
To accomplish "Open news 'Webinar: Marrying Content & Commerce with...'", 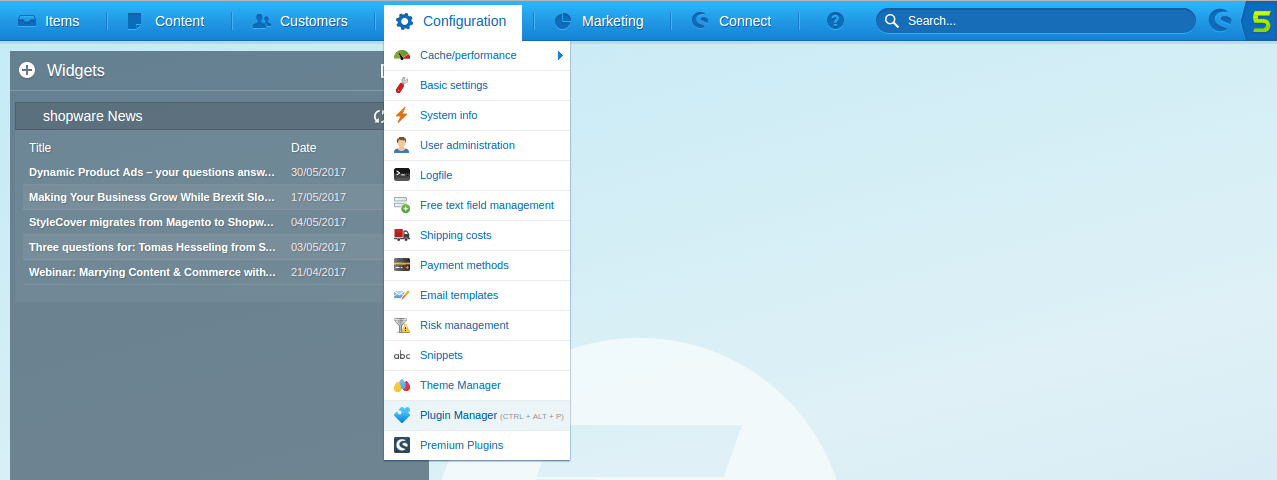I will click(152, 272).
